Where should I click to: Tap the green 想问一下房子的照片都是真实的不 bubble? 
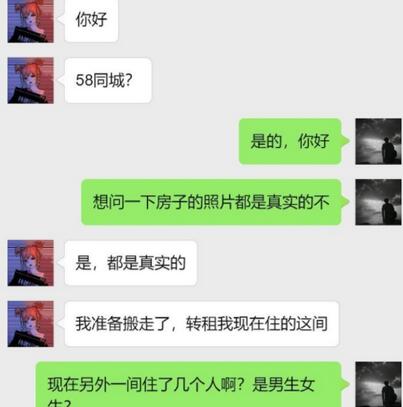(211, 202)
